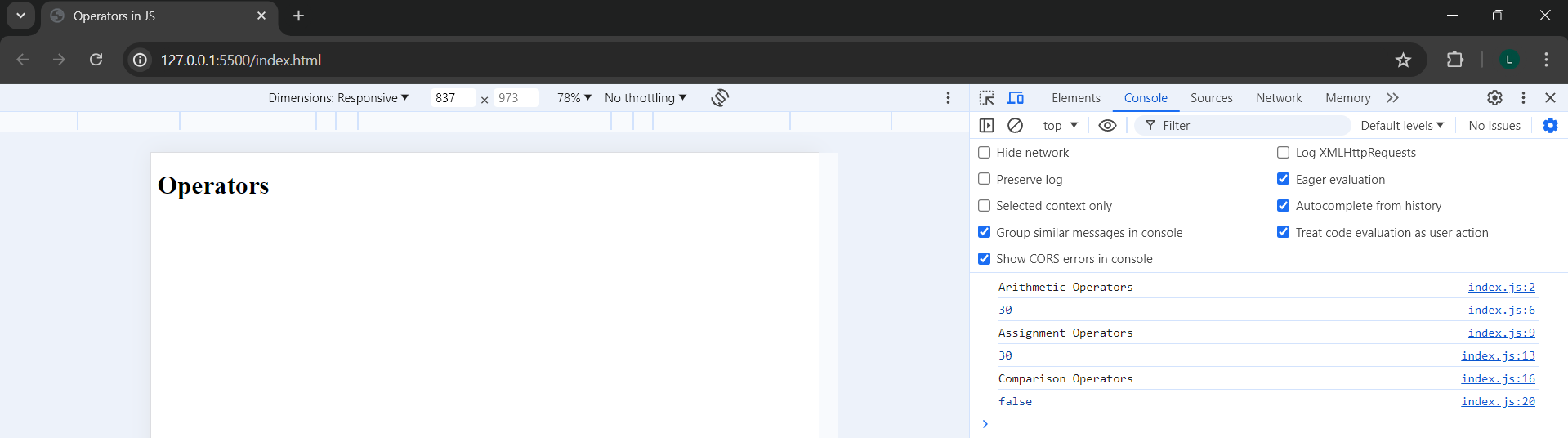Open DevTools settings gear icon
Viewport: 1568px width, 438px height.
tap(1494, 98)
